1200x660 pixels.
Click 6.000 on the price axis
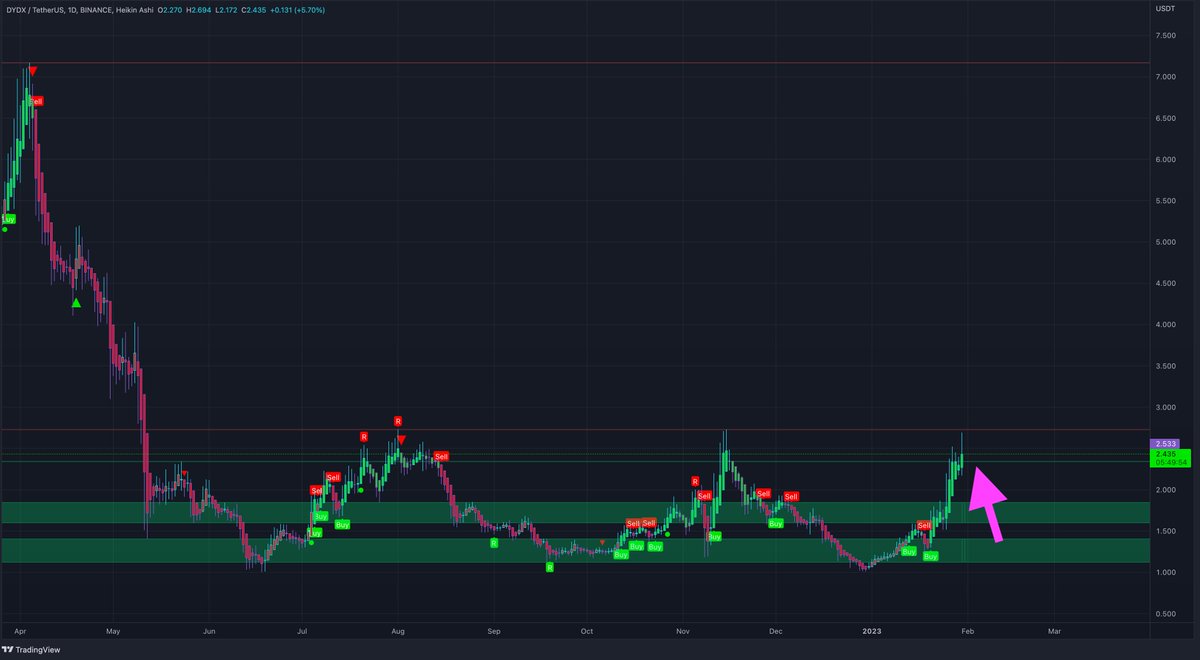pyautogui.click(x=1167, y=160)
